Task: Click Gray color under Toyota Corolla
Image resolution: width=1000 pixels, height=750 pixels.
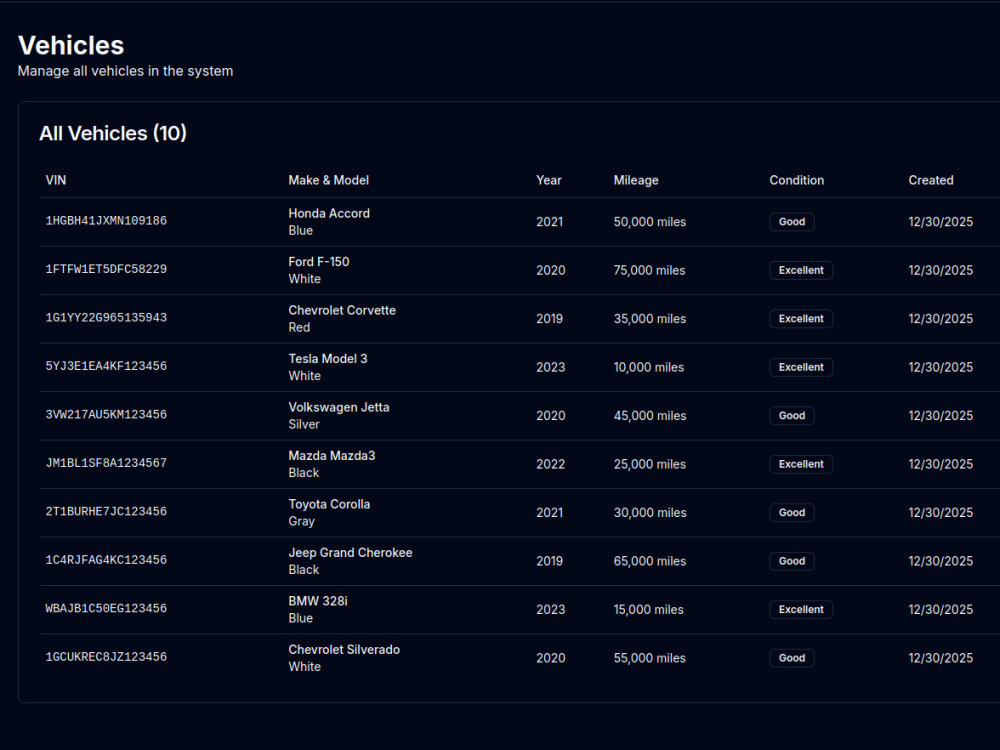Action: [x=302, y=521]
